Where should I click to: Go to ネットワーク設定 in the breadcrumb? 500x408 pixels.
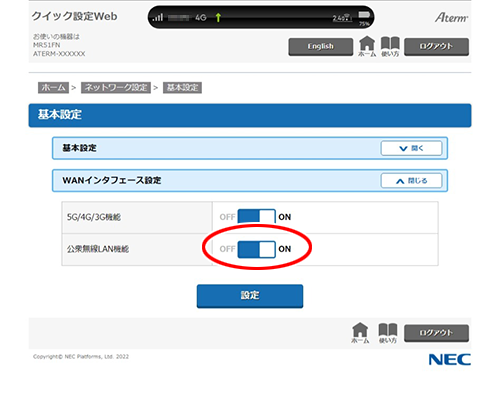116,88
